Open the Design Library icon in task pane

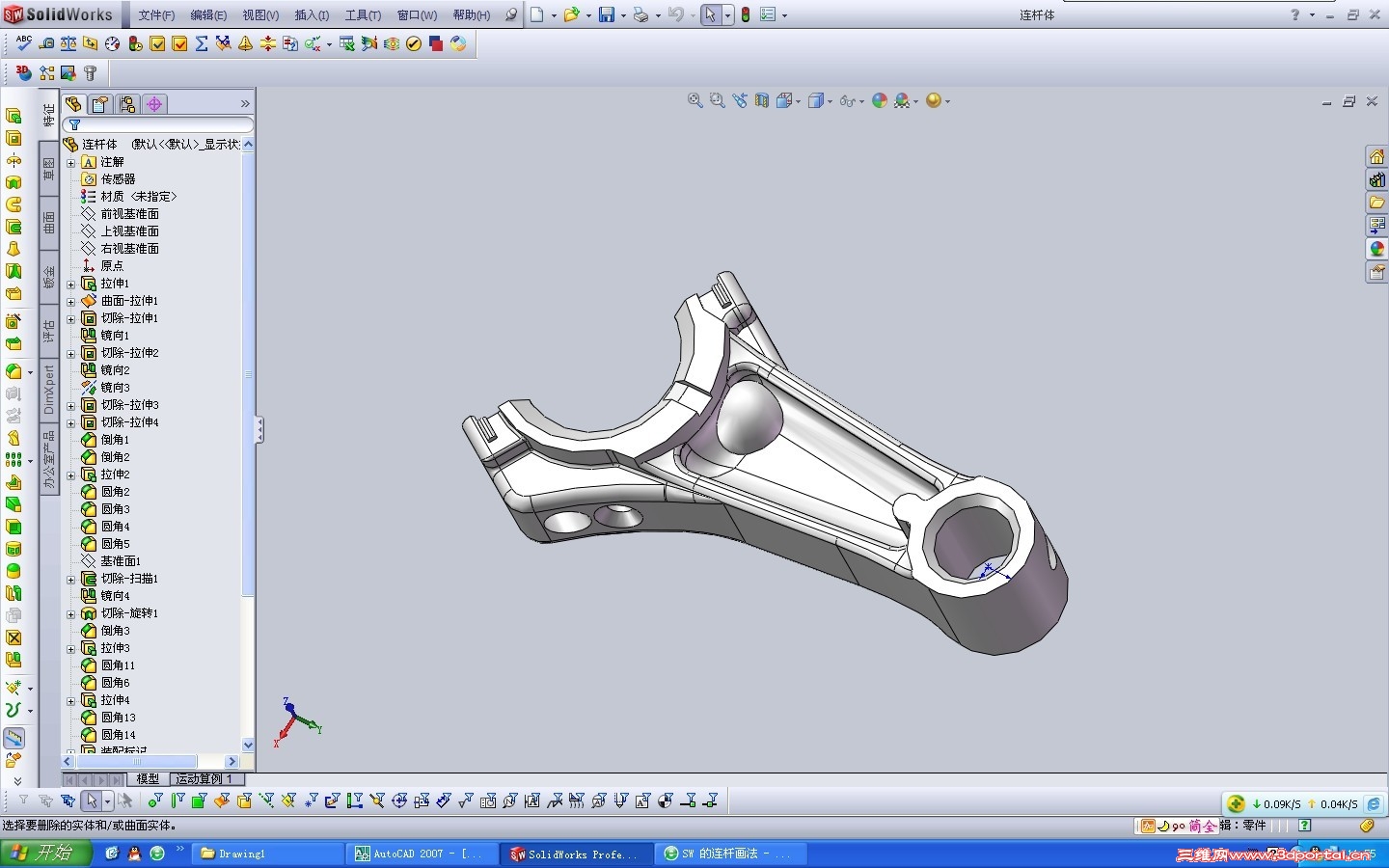1377,179
